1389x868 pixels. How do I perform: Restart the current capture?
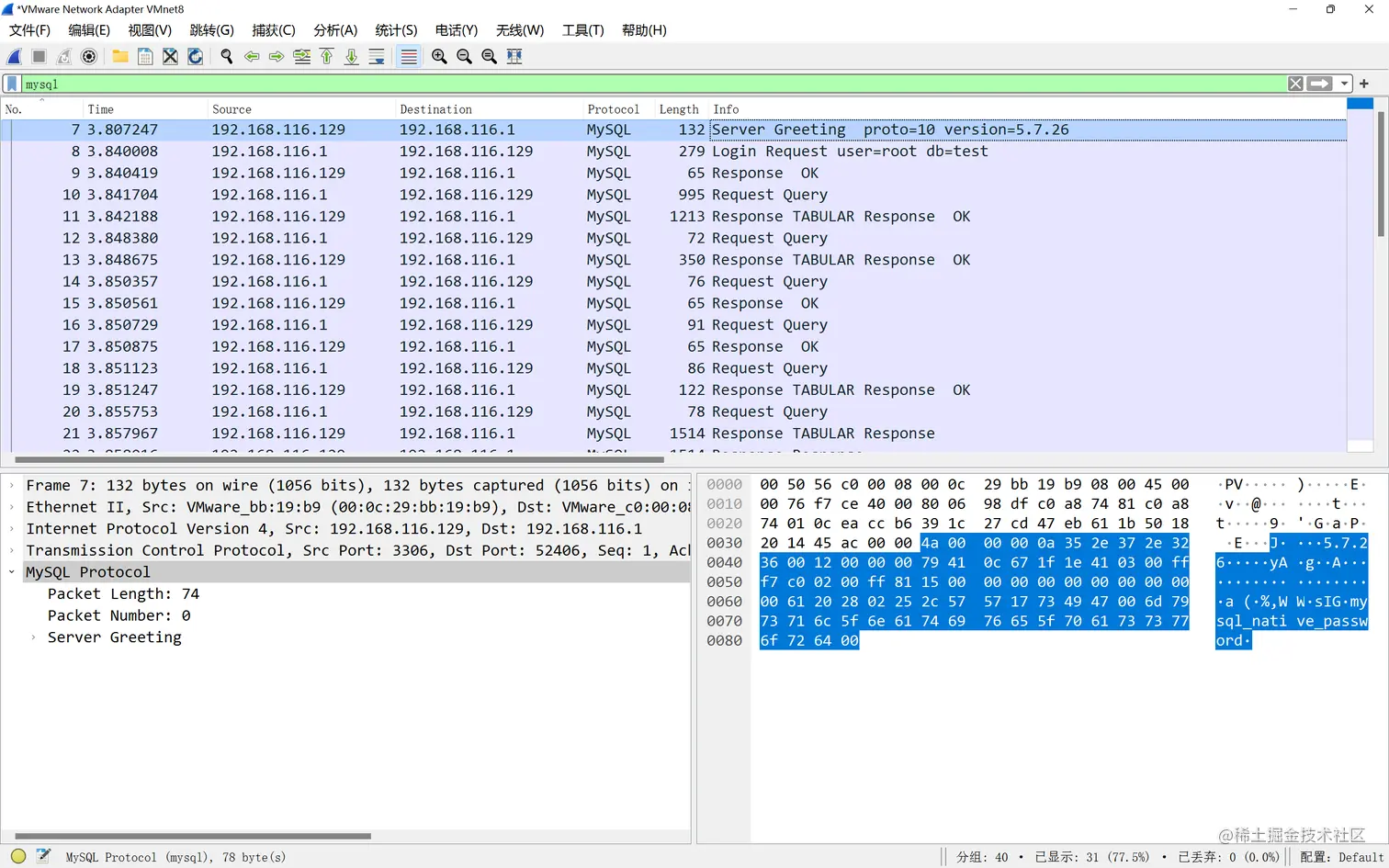coord(62,56)
